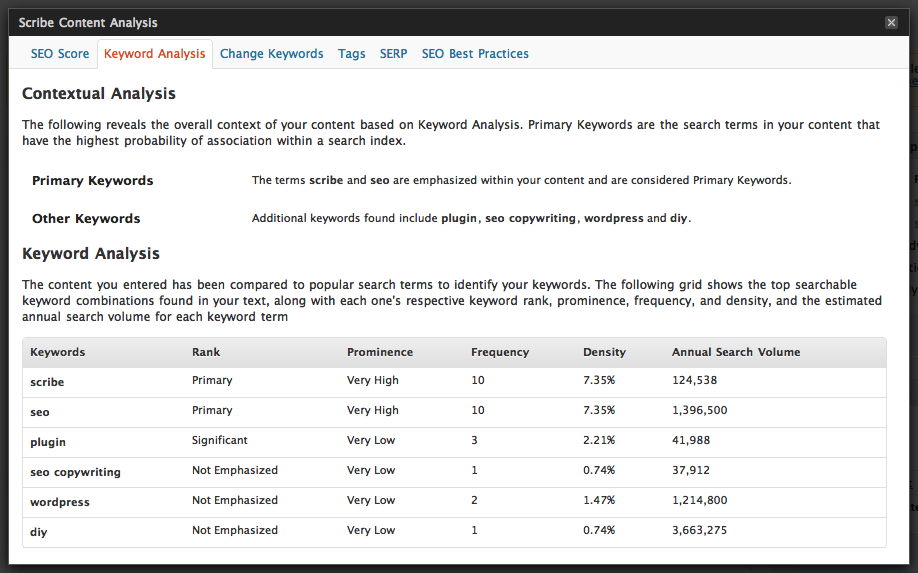This screenshot has width=918, height=573.
Task: Click 'Very Low' prominence in the wordpress row
Action: [371, 500]
